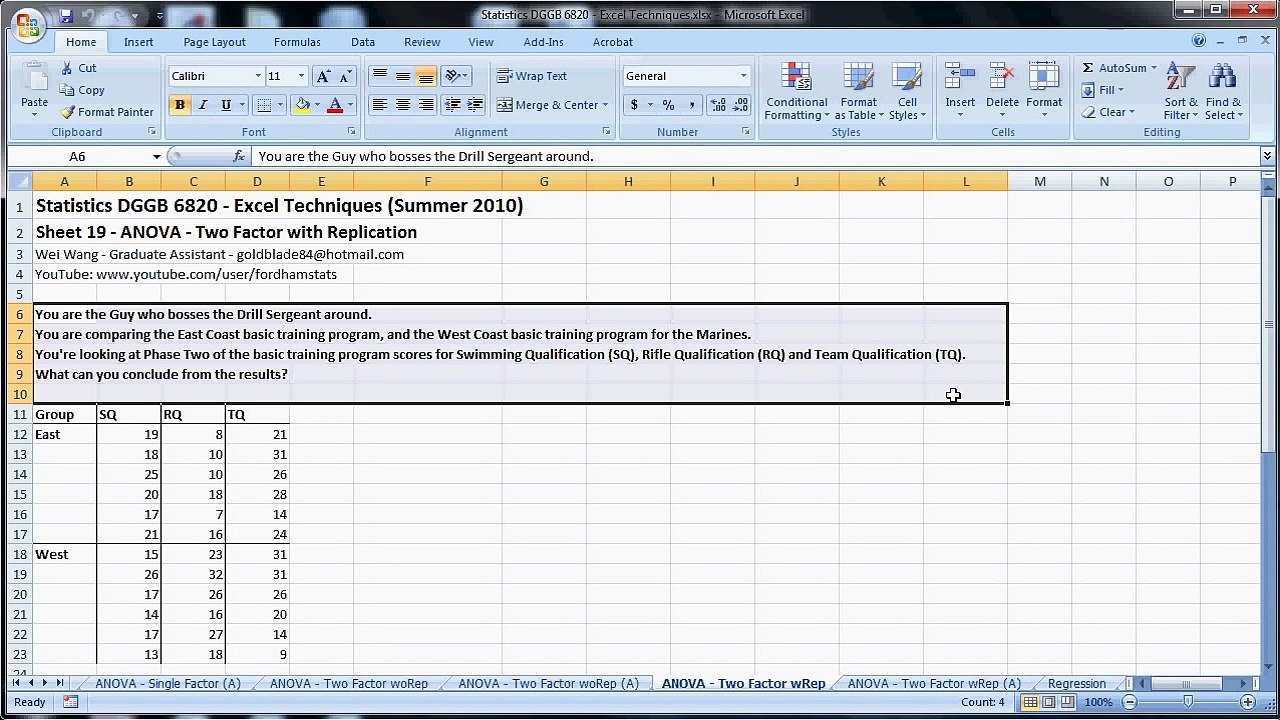This screenshot has height=720, width=1280.
Task: Click Increase Indent icon
Action: pyautogui.click(x=475, y=105)
